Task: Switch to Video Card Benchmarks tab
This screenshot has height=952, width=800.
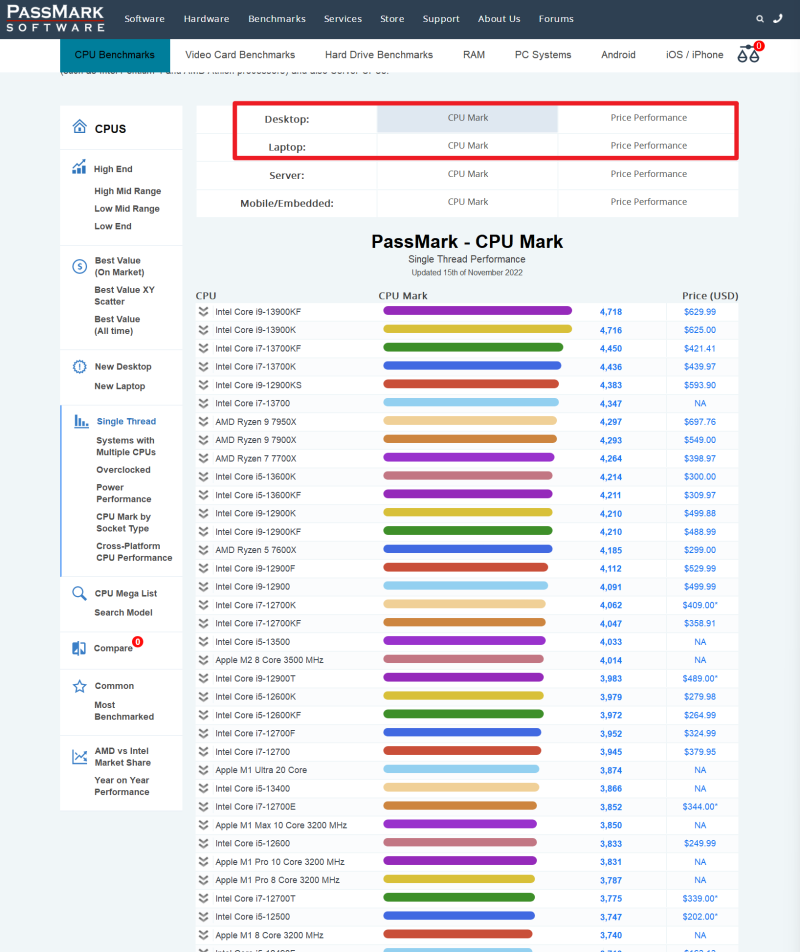Action: pos(240,55)
